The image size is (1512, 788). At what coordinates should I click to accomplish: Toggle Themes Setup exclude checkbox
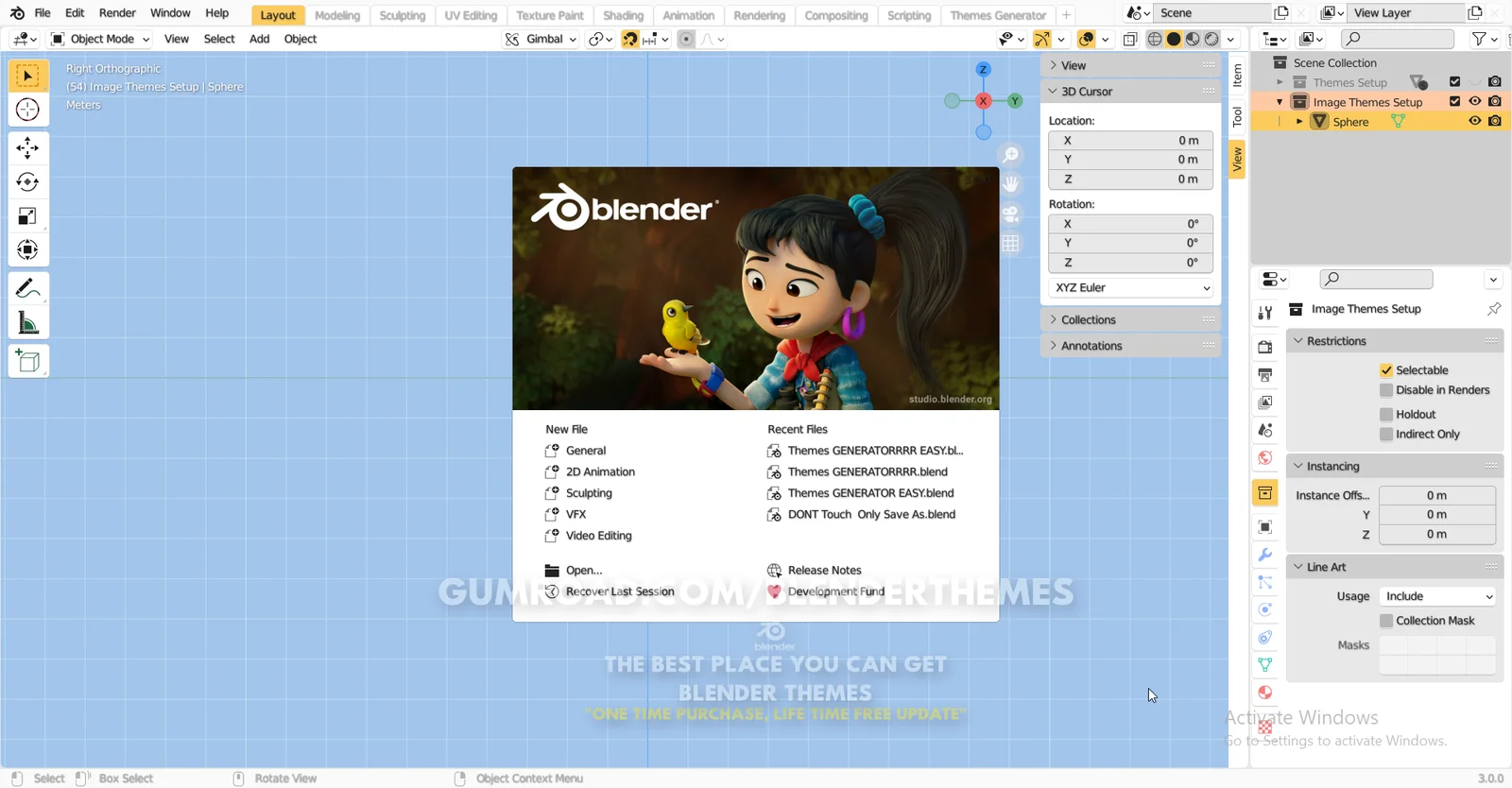pyautogui.click(x=1455, y=81)
